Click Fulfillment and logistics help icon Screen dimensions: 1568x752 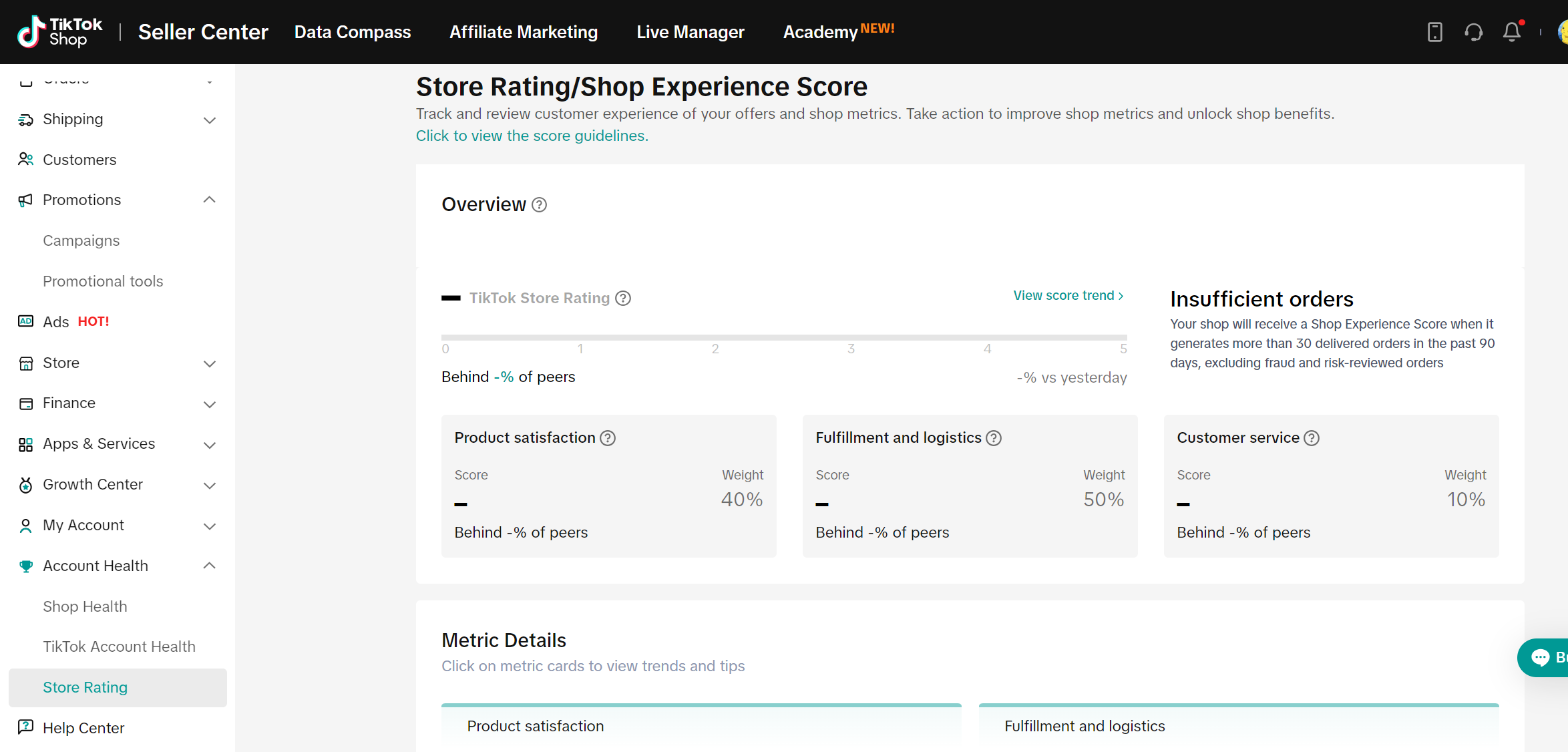[994, 438]
